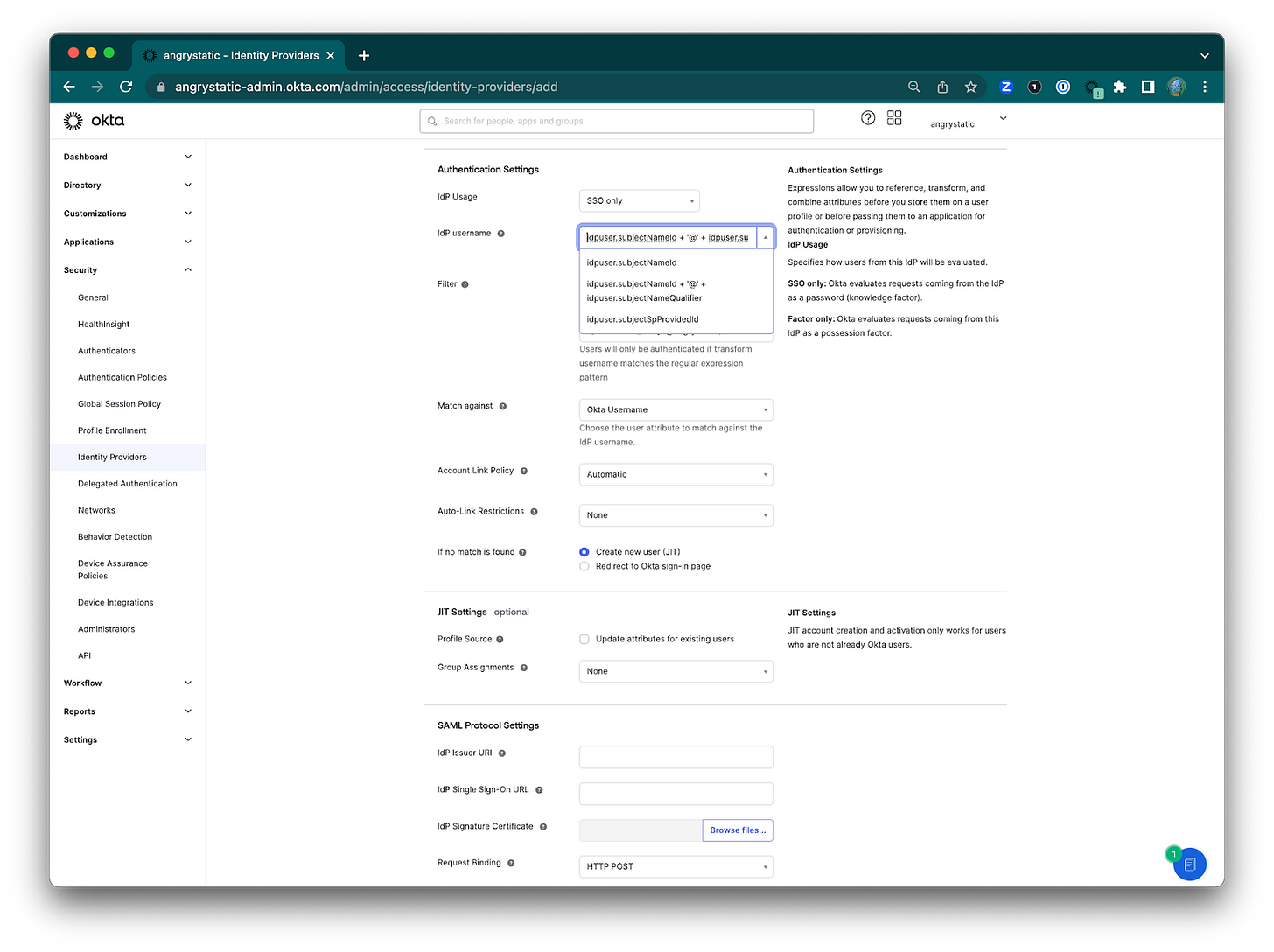1274x952 pixels.
Task: Click the Browse files button for the signature certificate
Action: tap(737, 829)
